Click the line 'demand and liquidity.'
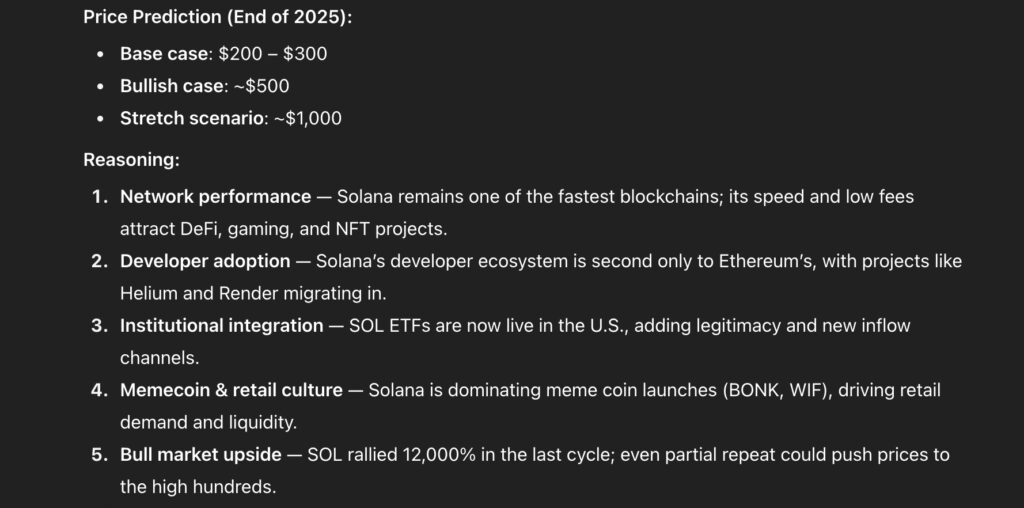The image size is (1024, 508). tap(208, 422)
